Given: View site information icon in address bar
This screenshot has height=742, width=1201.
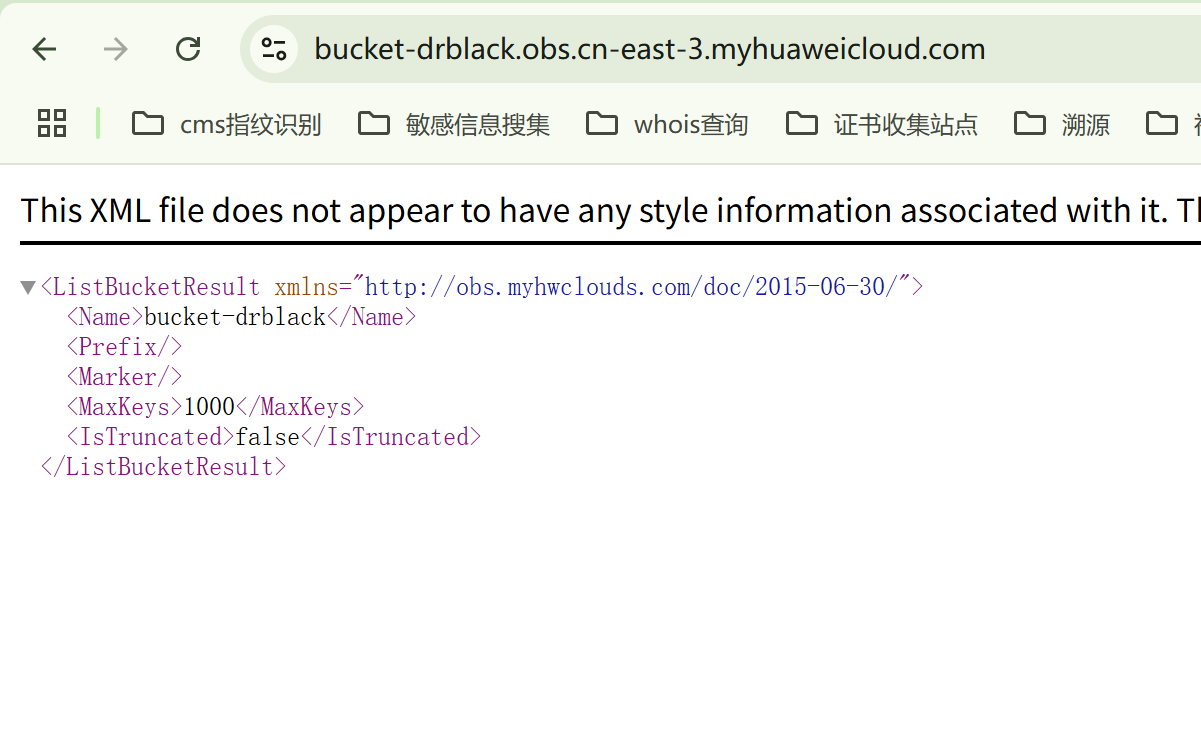Looking at the screenshot, I should point(274,49).
